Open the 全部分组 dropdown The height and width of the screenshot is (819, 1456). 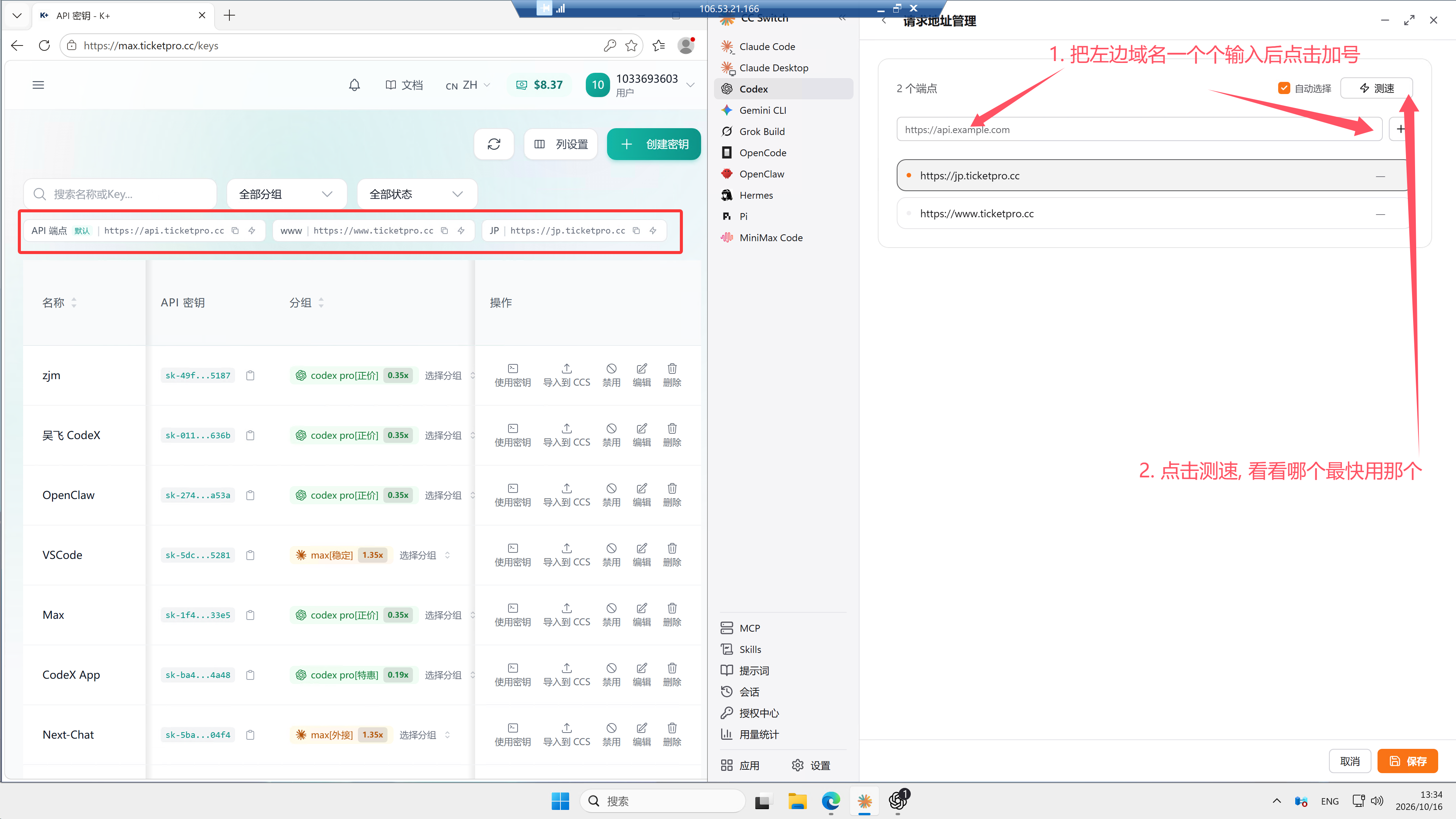[x=287, y=195]
